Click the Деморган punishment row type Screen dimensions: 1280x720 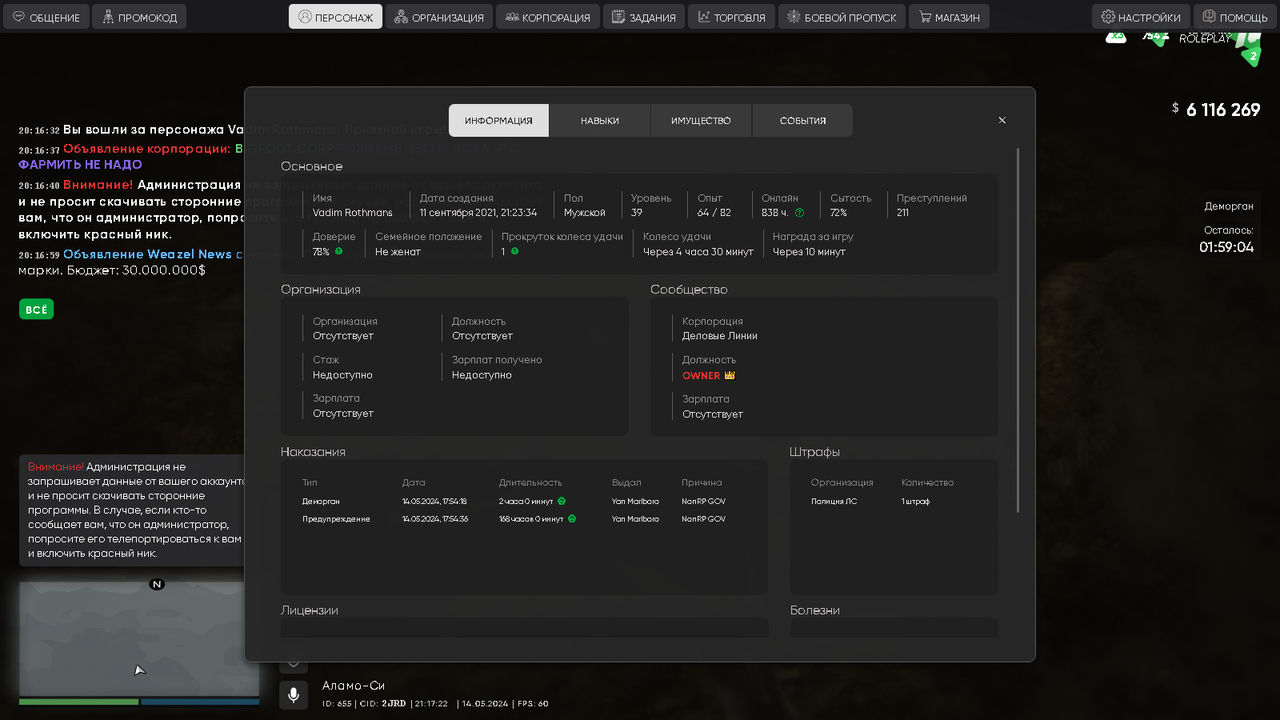(321, 501)
